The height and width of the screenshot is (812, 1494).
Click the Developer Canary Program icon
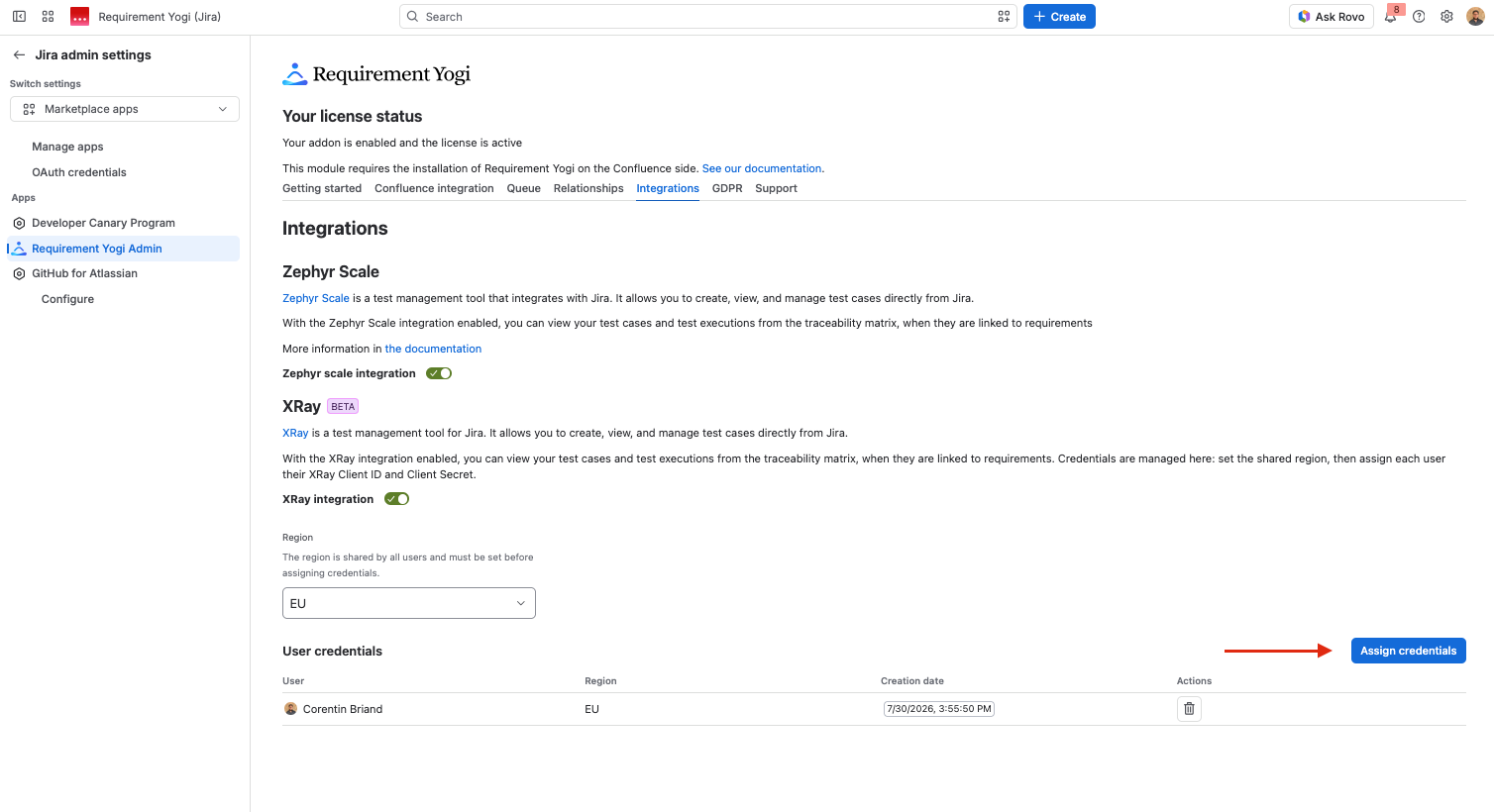click(x=19, y=223)
